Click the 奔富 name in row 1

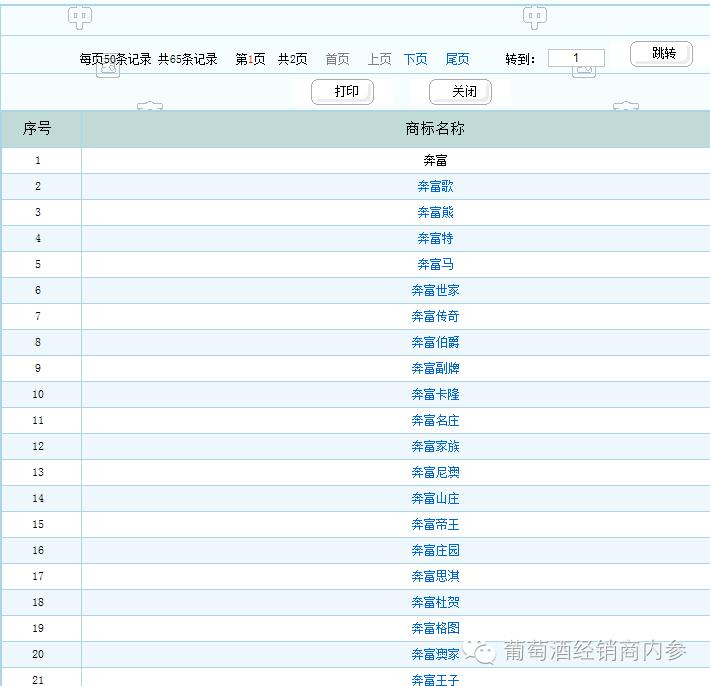coord(435,160)
